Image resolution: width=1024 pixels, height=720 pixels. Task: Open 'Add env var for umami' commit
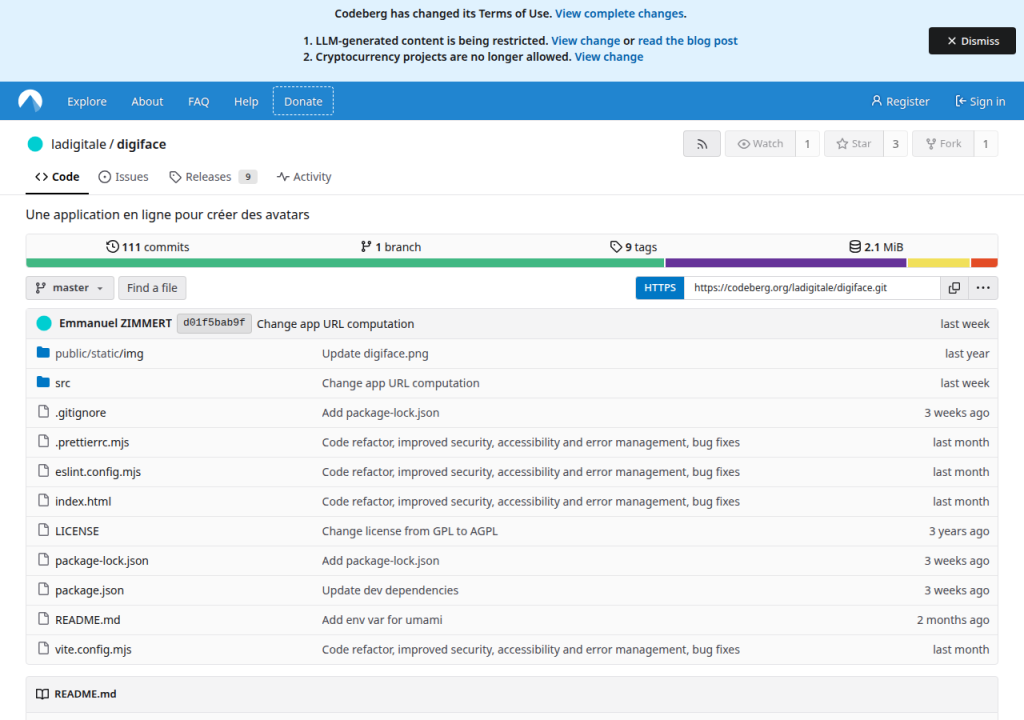(x=382, y=619)
